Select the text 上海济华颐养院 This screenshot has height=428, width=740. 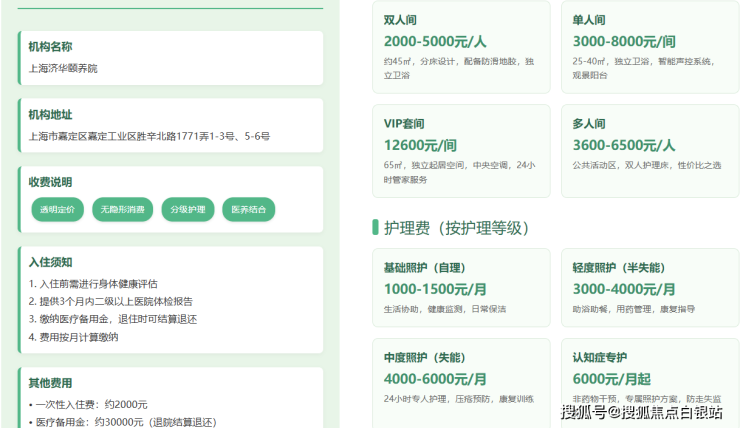coord(63,68)
